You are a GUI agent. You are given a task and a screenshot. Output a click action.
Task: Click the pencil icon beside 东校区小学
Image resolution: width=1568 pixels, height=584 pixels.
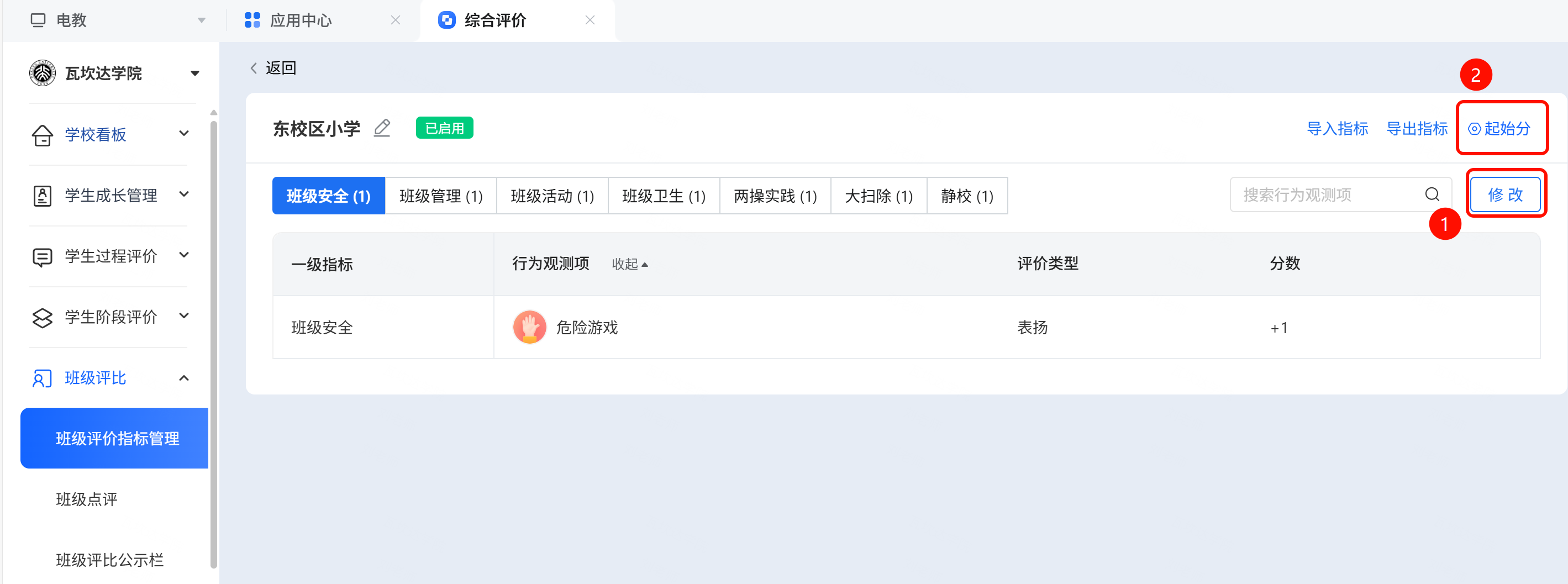coord(382,128)
